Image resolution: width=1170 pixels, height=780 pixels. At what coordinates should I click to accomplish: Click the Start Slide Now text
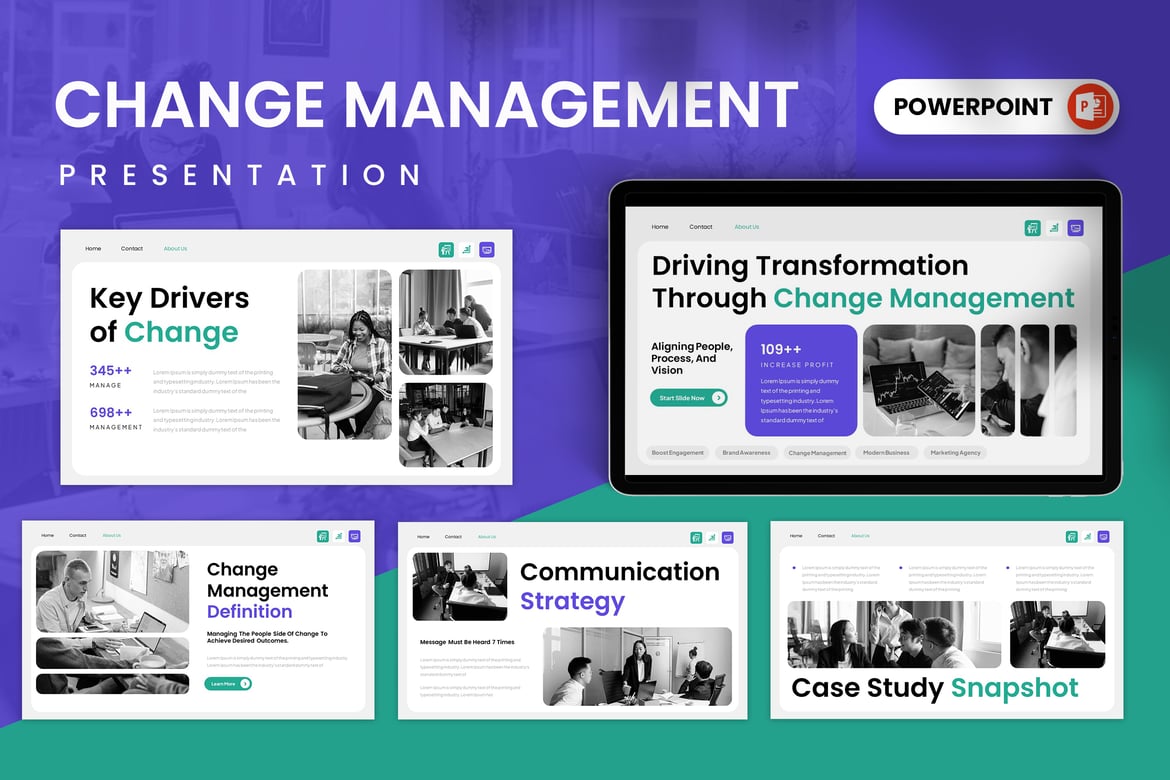(x=682, y=398)
